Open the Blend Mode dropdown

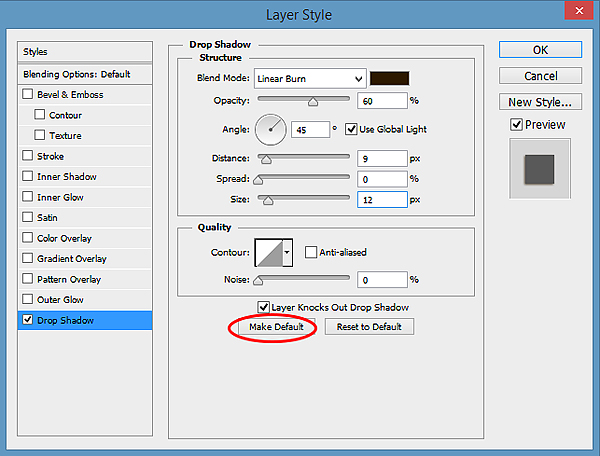311,79
